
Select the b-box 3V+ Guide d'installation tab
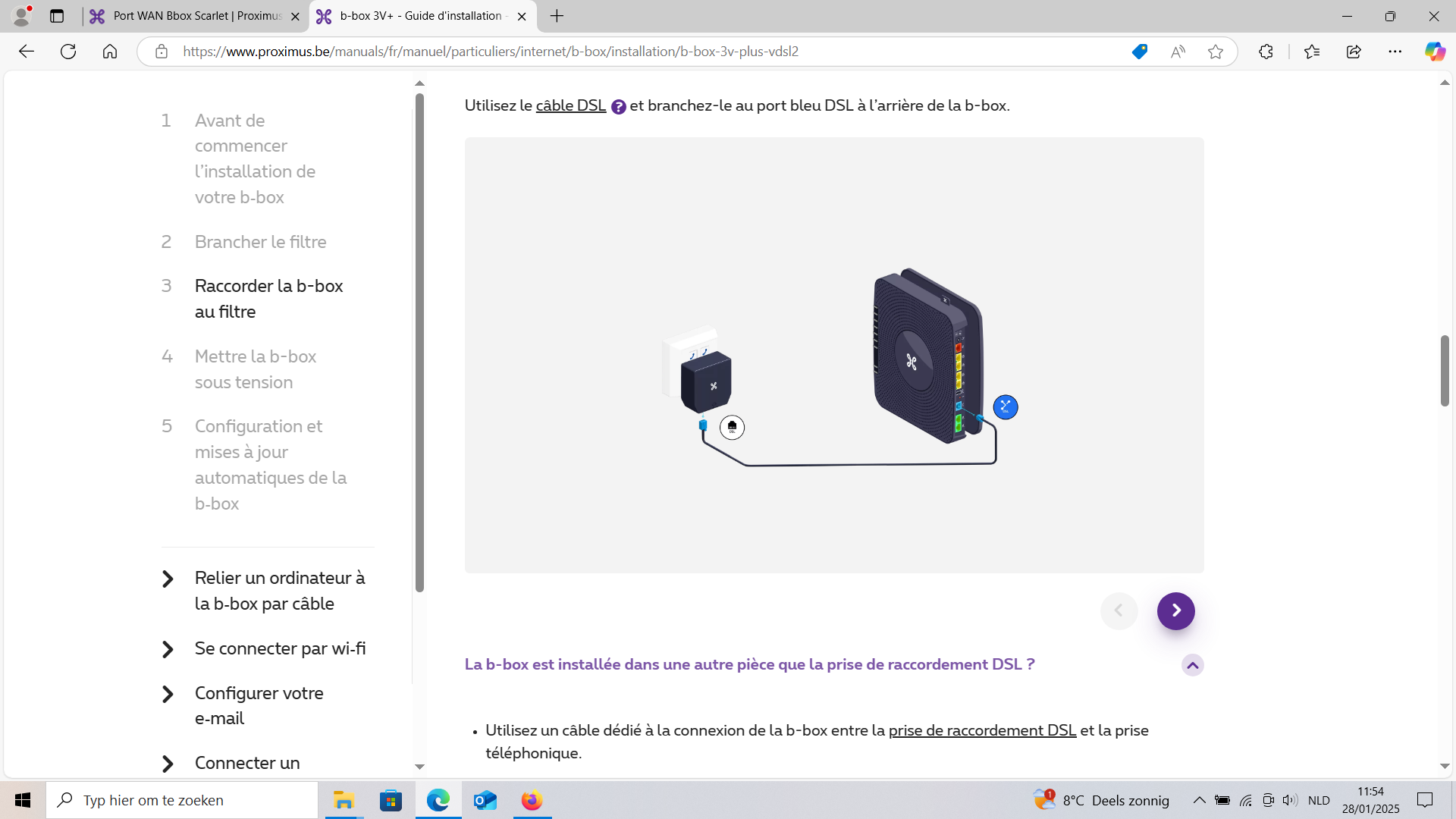(422, 16)
